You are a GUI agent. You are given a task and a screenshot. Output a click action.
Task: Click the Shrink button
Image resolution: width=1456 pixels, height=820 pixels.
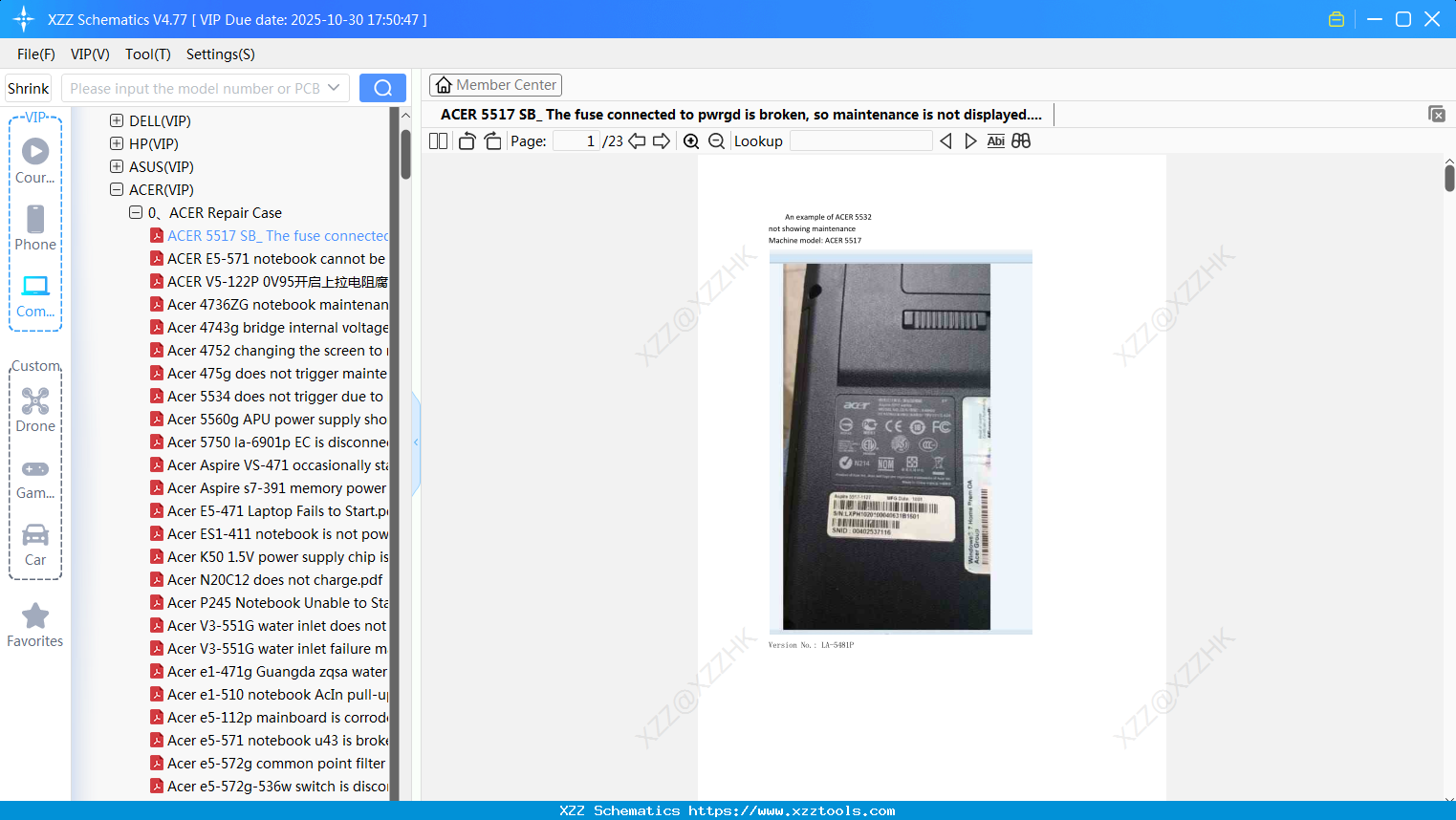29,88
